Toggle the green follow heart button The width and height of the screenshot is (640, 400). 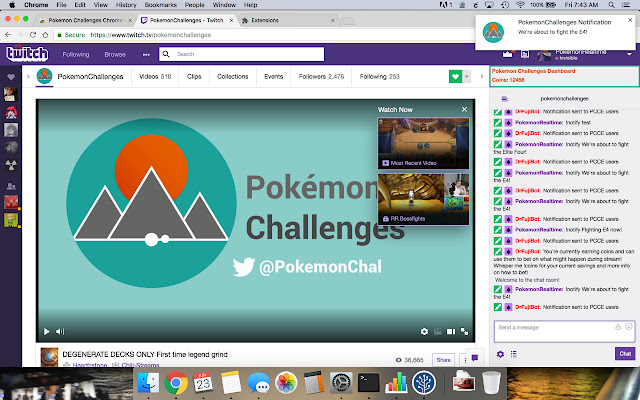click(x=455, y=76)
